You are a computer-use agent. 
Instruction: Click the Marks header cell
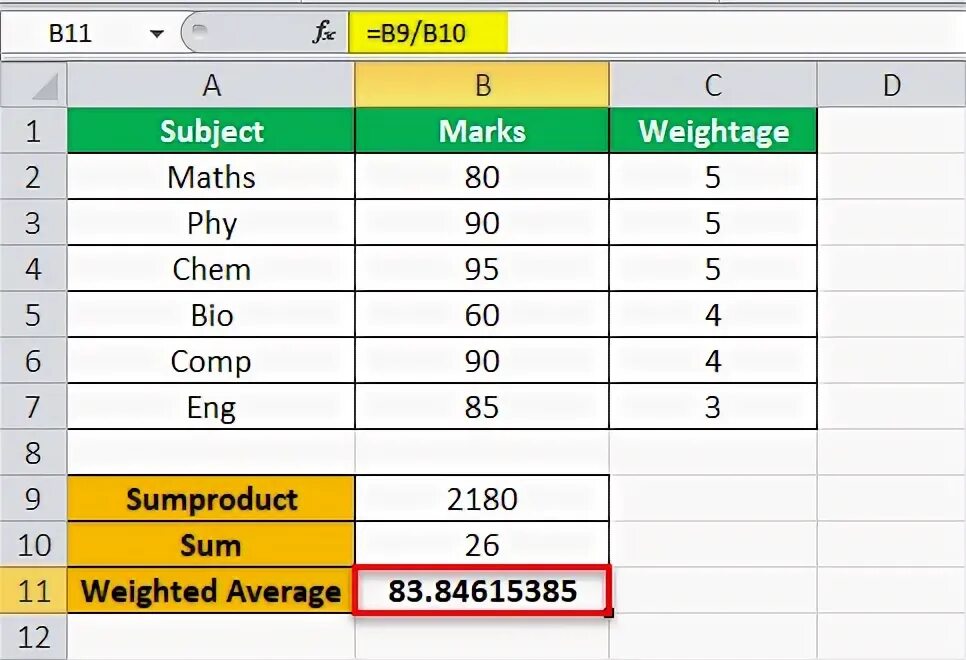(482, 131)
